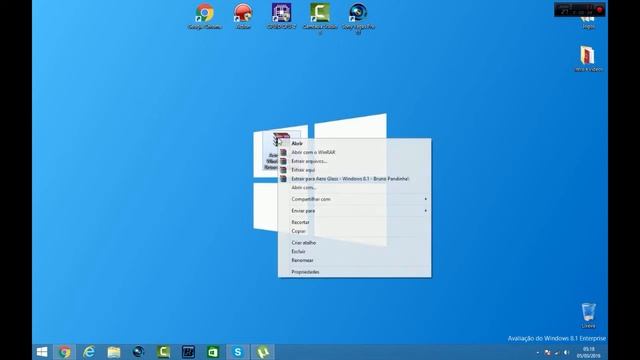Viewport: 640px width, 360px height.
Task: Open Sony Vegas from the taskbar
Action: point(139,352)
